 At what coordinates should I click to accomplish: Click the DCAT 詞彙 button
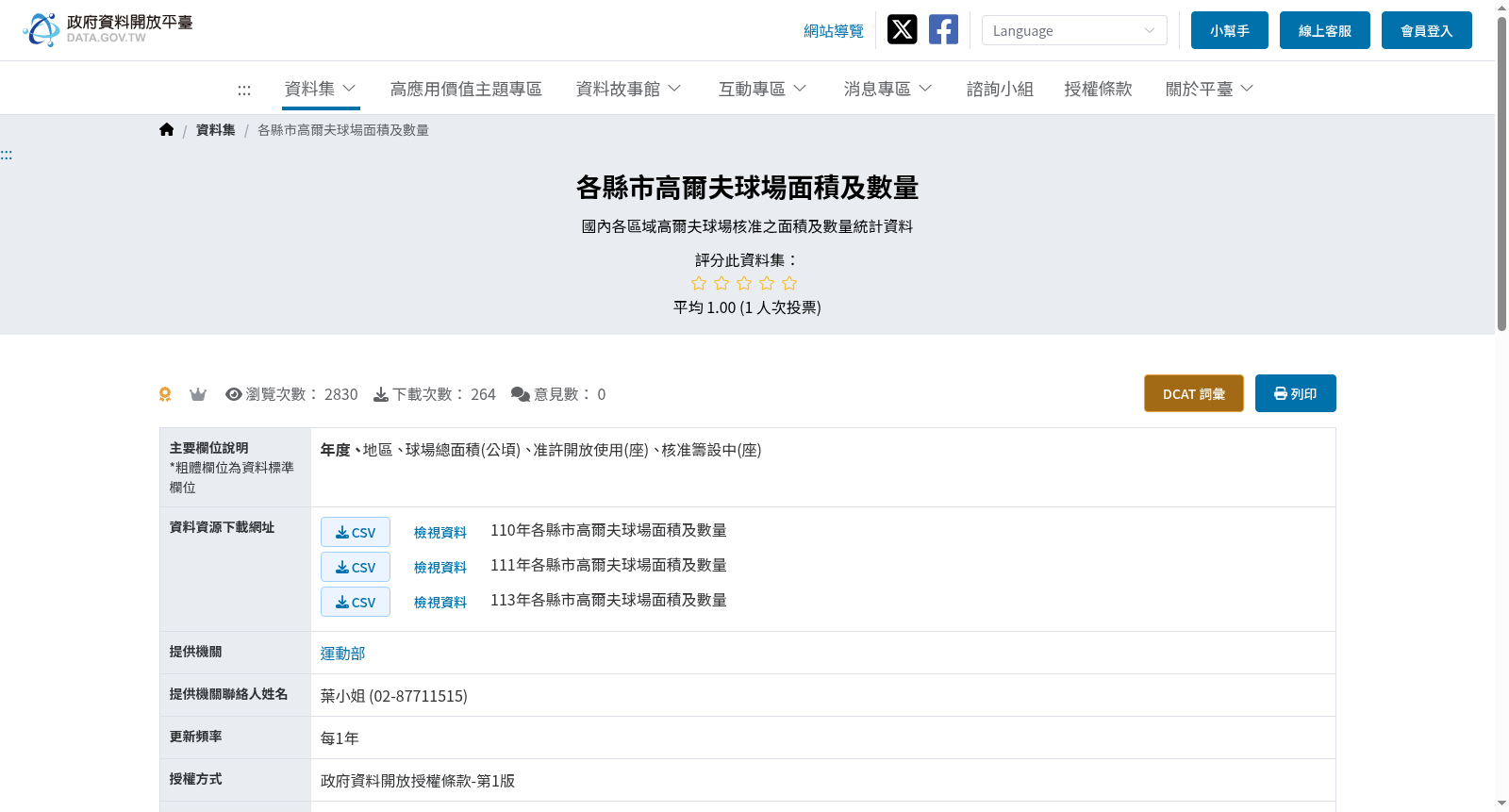(1194, 393)
